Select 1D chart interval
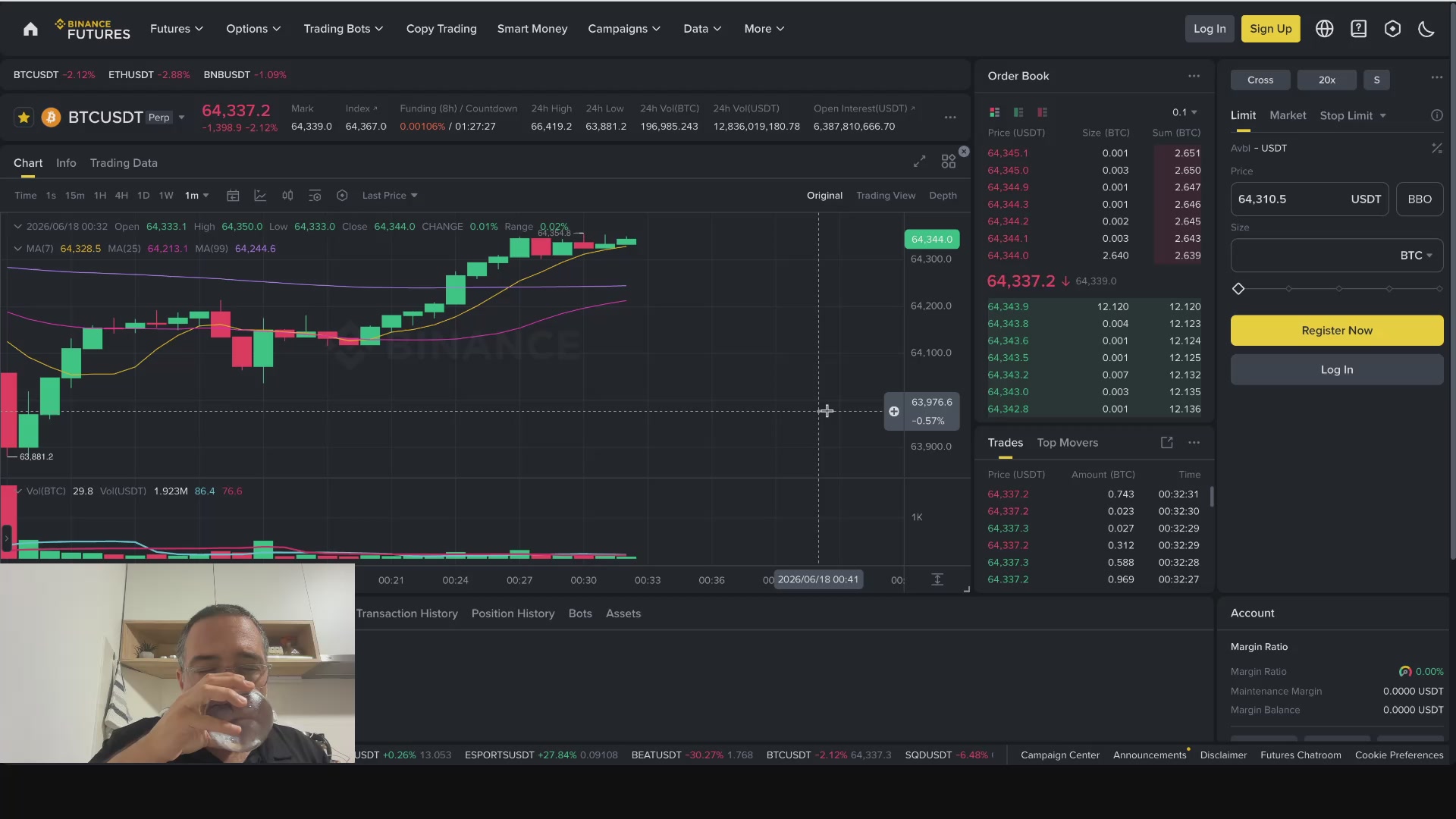 pyautogui.click(x=143, y=196)
